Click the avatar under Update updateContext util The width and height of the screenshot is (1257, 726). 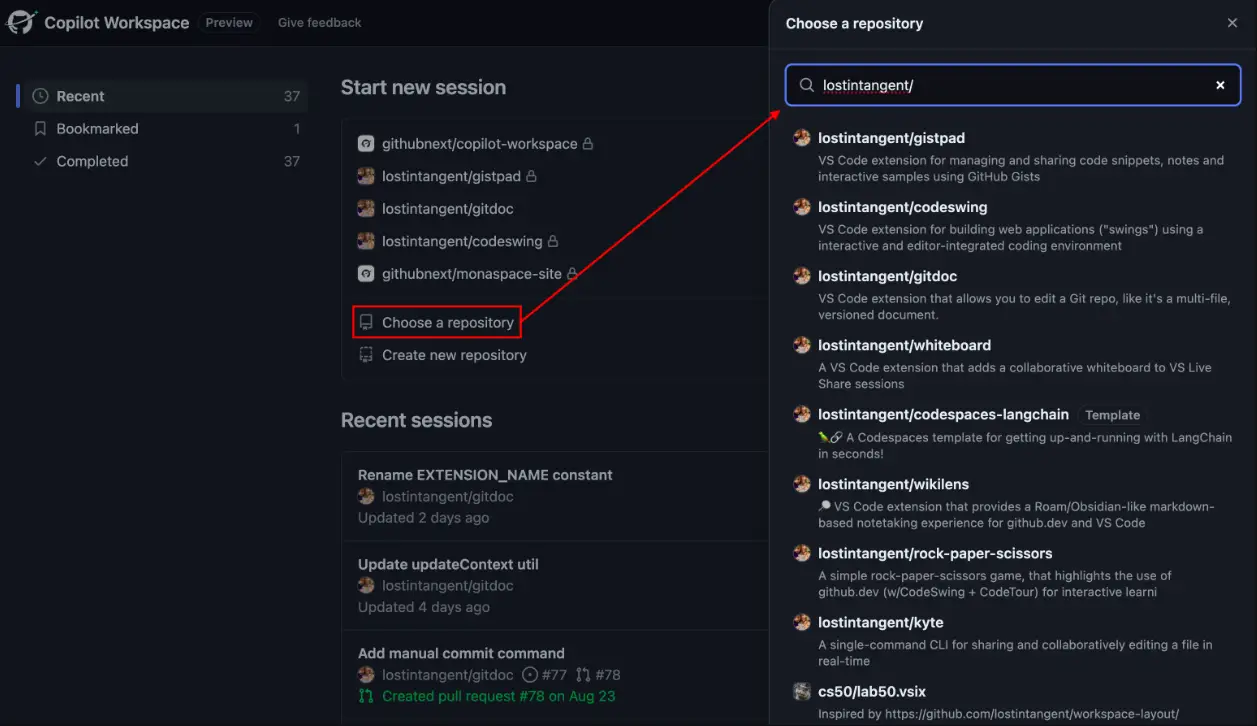coord(366,586)
